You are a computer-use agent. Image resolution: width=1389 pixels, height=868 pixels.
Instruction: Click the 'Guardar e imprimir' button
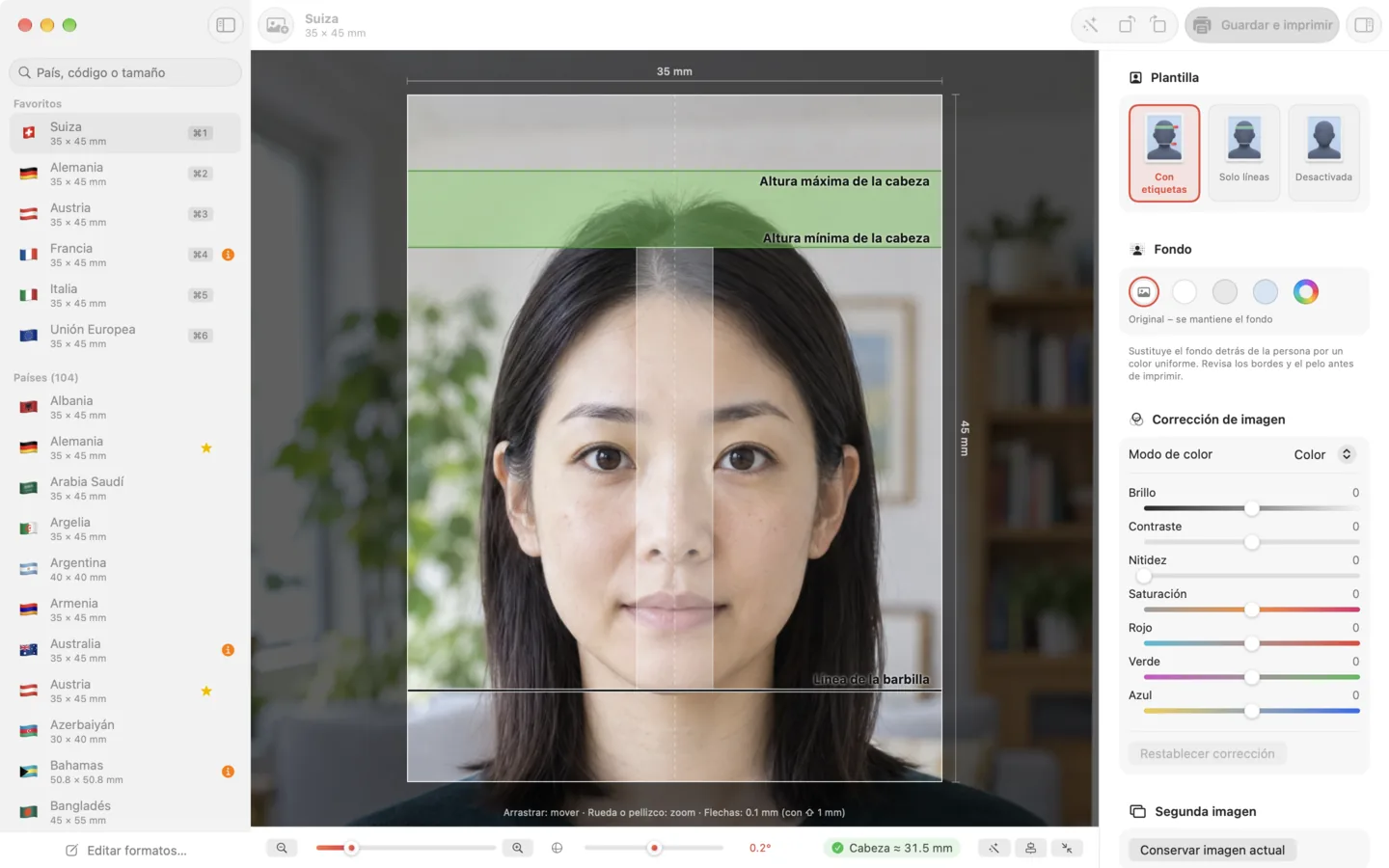[x=1263, y=25]
